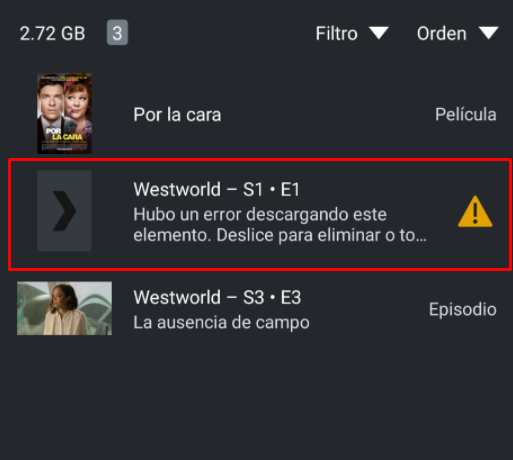Screen dimensions: 513x460
Task: Tap the download error message text
Action: point(280,225)
